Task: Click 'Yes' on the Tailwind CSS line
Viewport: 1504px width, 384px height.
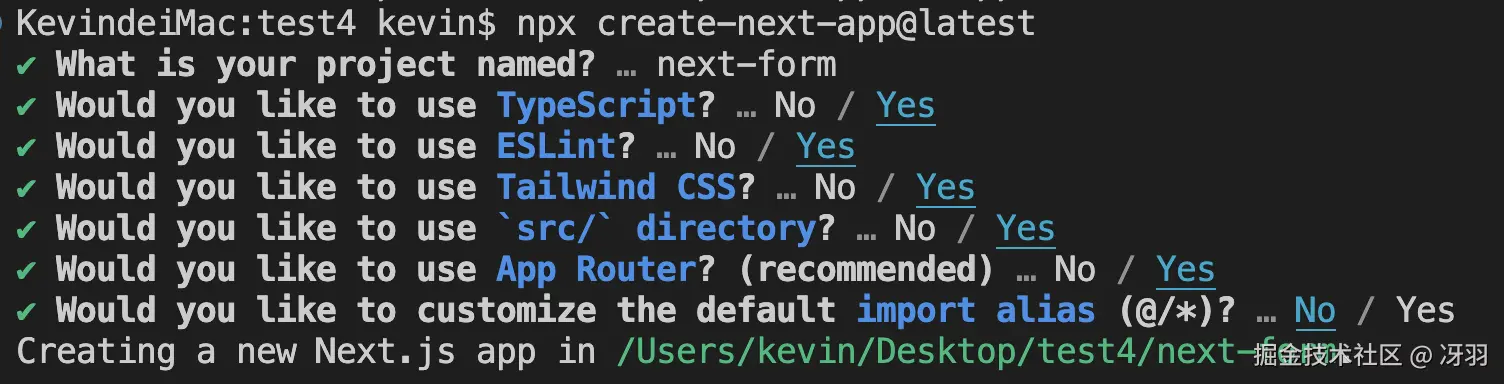Action: click(x=945, y=187)
